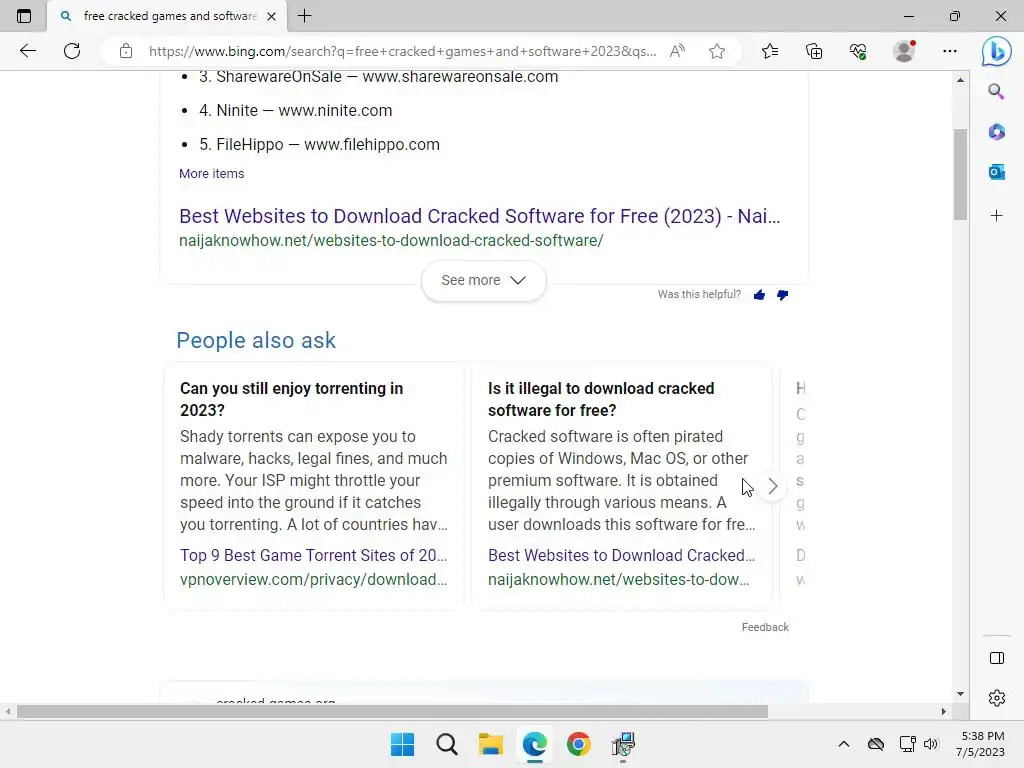Click list item '4. Ninite — www.ninite.com'

tap(296, 110)
